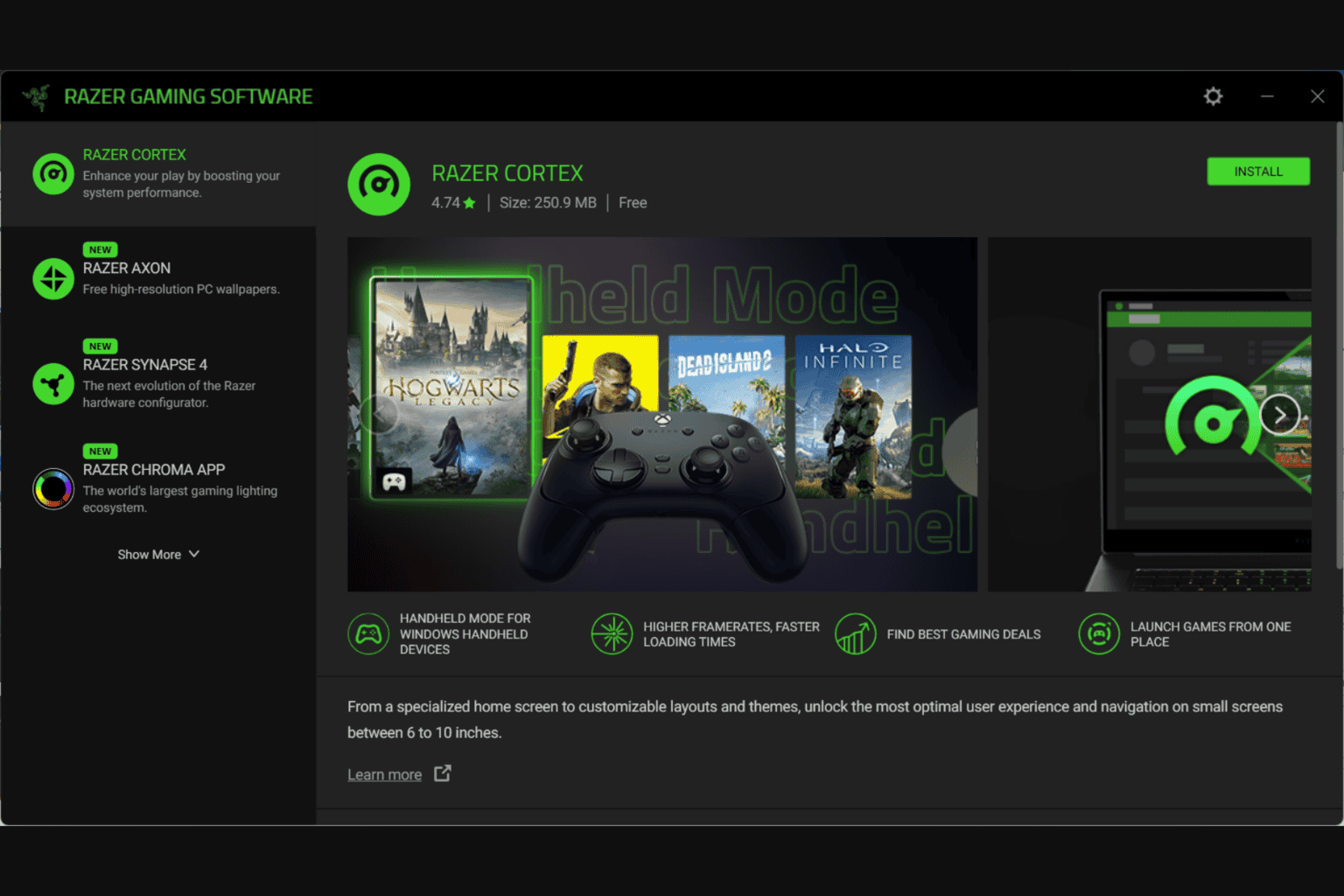
Task: Close the Razer Gaming Software window
Action: (1317, 96)
